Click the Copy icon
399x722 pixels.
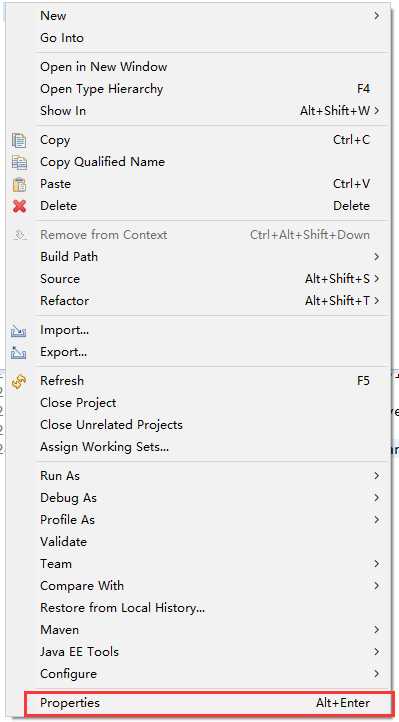(x=19, y=140)
